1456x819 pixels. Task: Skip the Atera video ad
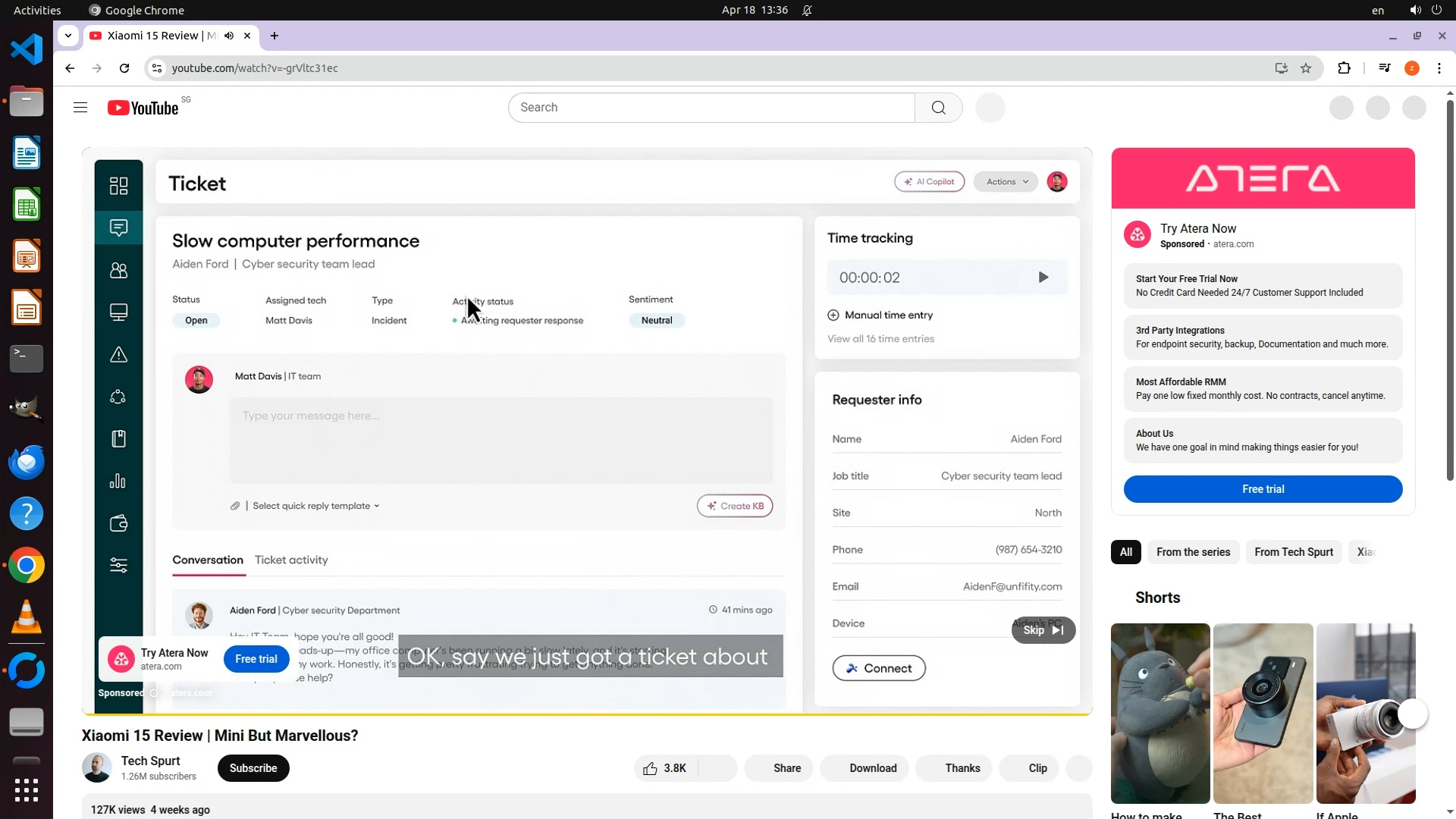[x=1043, y=630]
